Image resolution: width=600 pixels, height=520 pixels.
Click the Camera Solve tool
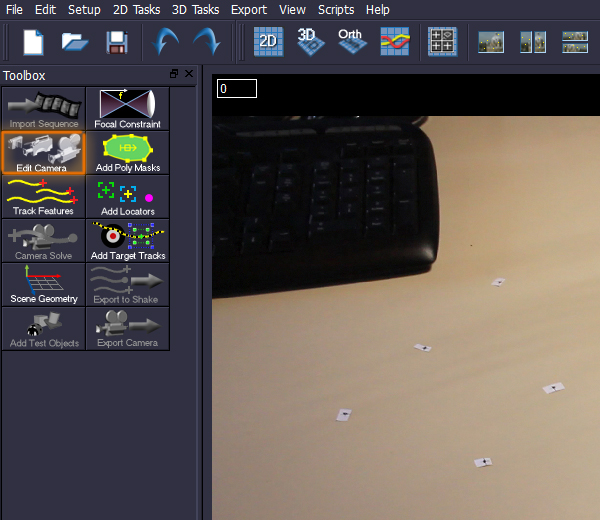pyautogui.click(x=44, y=241)
